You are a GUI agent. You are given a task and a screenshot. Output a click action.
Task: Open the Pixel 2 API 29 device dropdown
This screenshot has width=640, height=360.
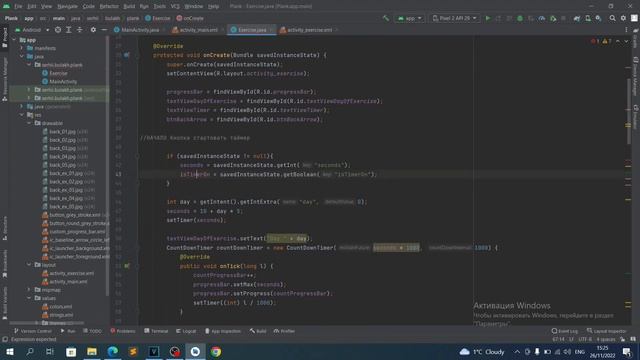[454, 18]
